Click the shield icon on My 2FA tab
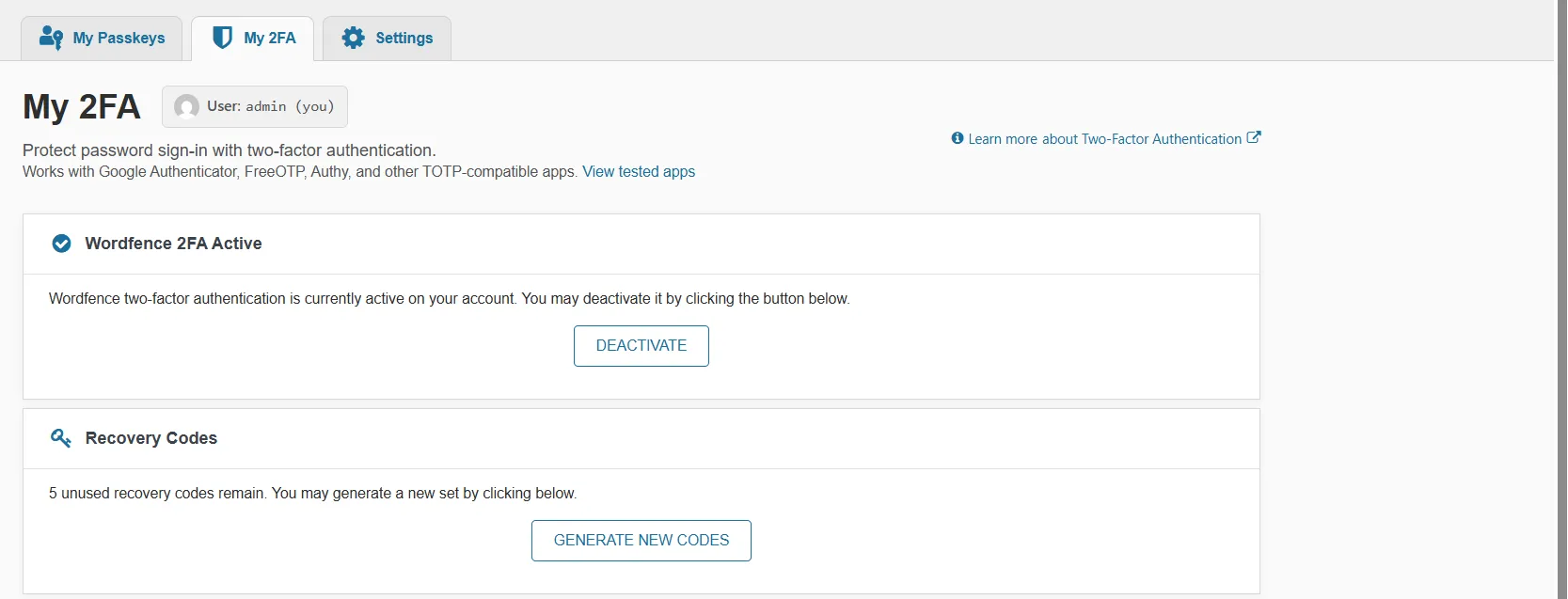This screenshot has height=599, width=1568. pyautogui.click(x=222, y=38)
